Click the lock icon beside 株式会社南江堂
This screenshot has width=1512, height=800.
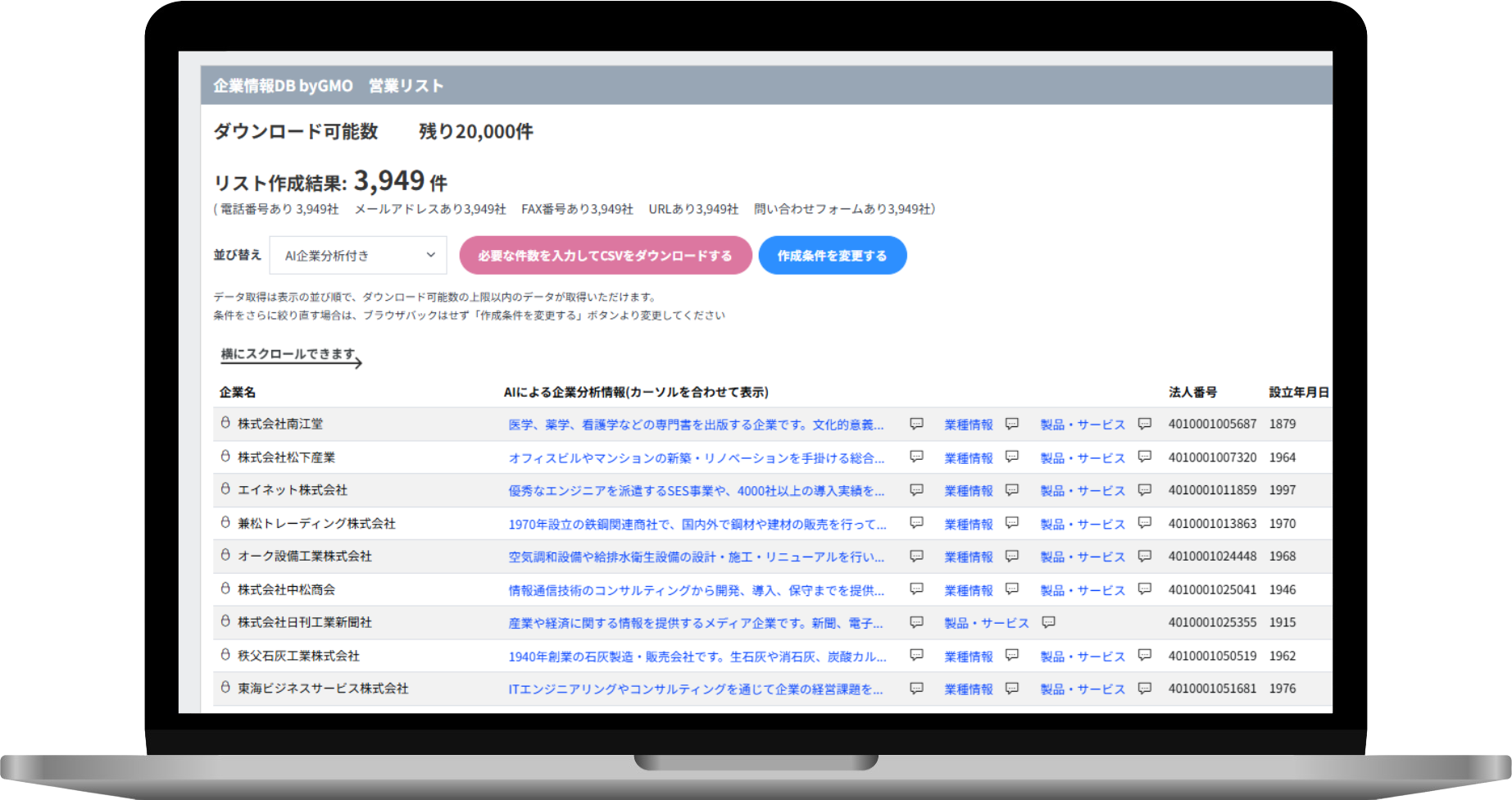[225, 423]
